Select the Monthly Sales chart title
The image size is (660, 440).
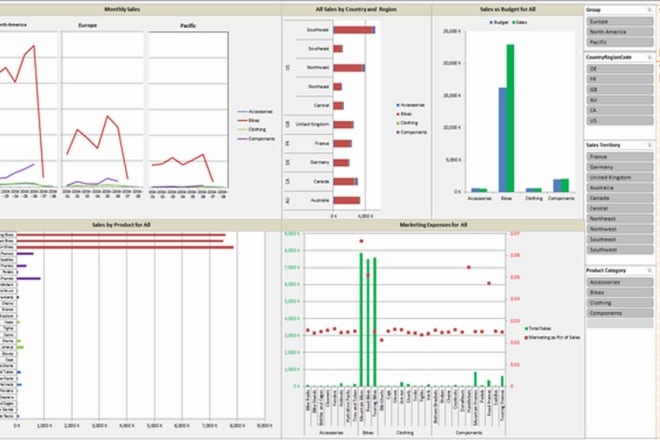click(x=122, y=9)
